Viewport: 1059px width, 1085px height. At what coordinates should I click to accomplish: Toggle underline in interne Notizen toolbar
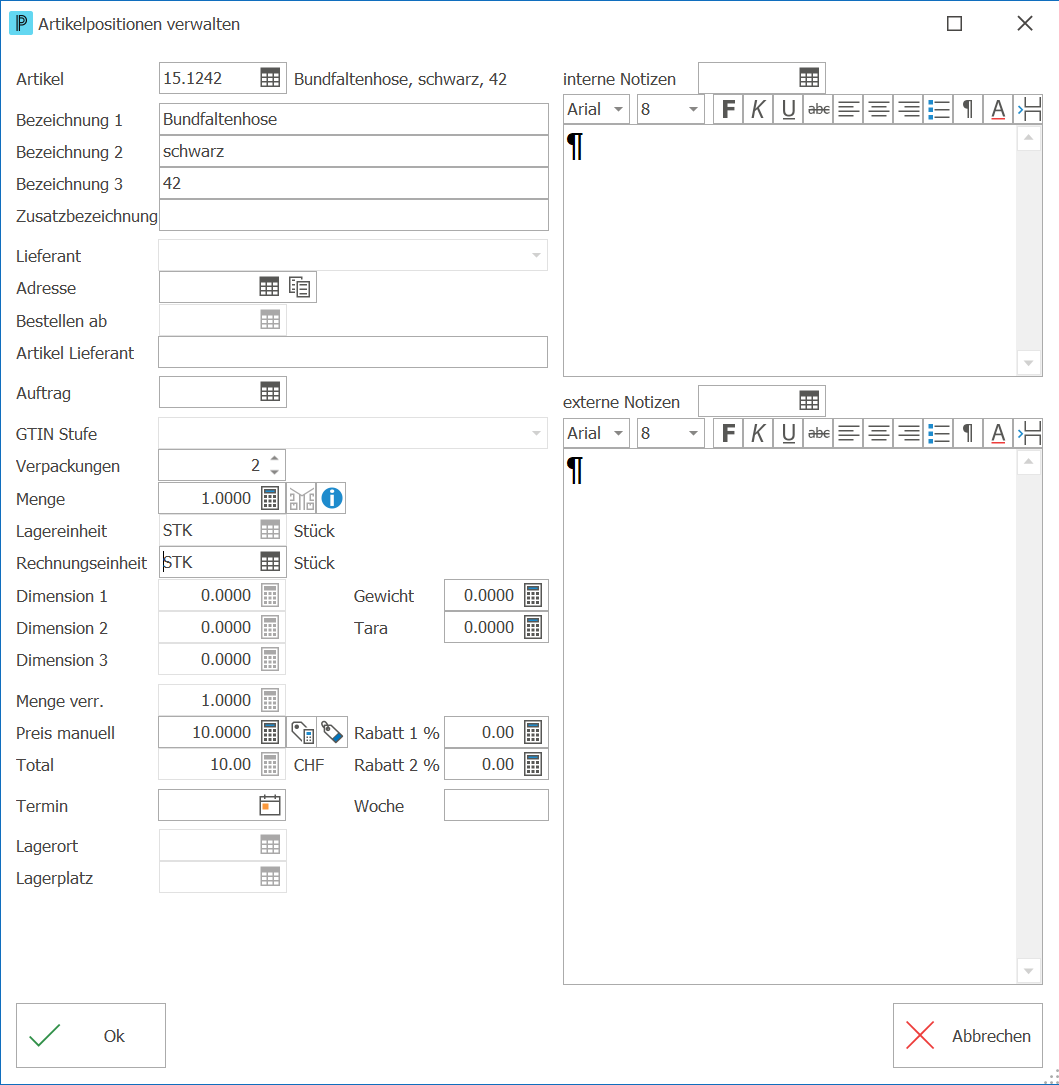click(788, 109)
